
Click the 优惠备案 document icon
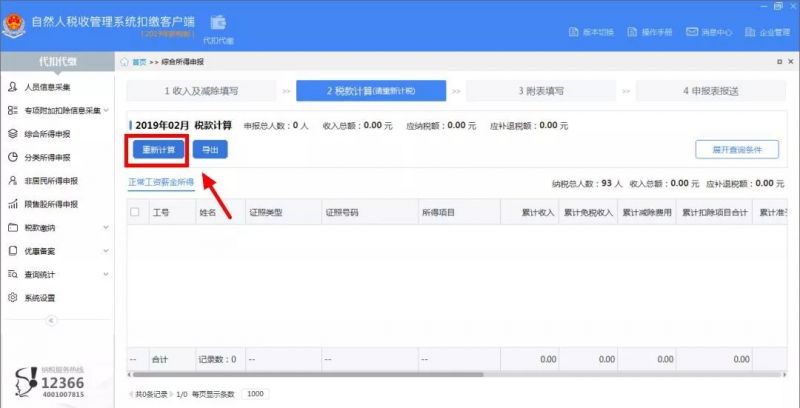(13, 251)
